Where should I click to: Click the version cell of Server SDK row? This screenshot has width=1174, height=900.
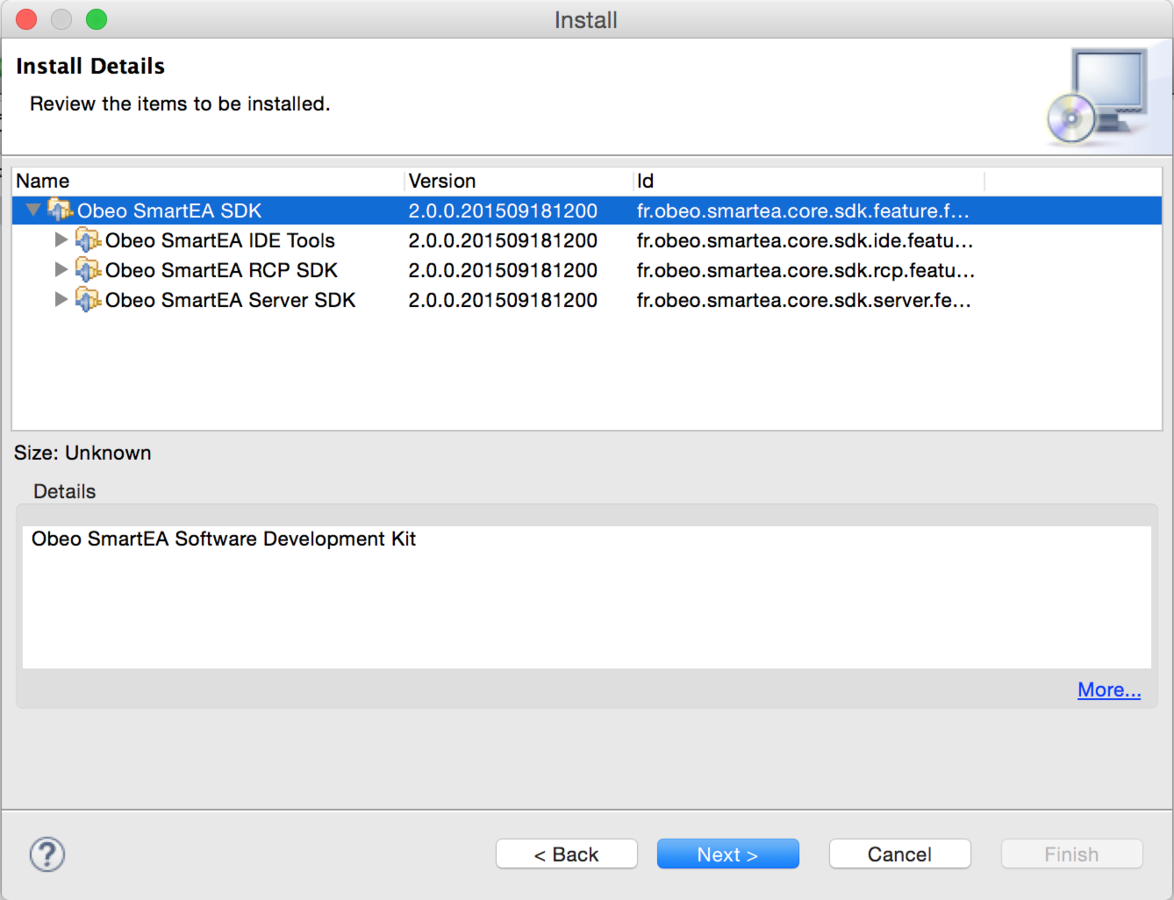(502, 300)
